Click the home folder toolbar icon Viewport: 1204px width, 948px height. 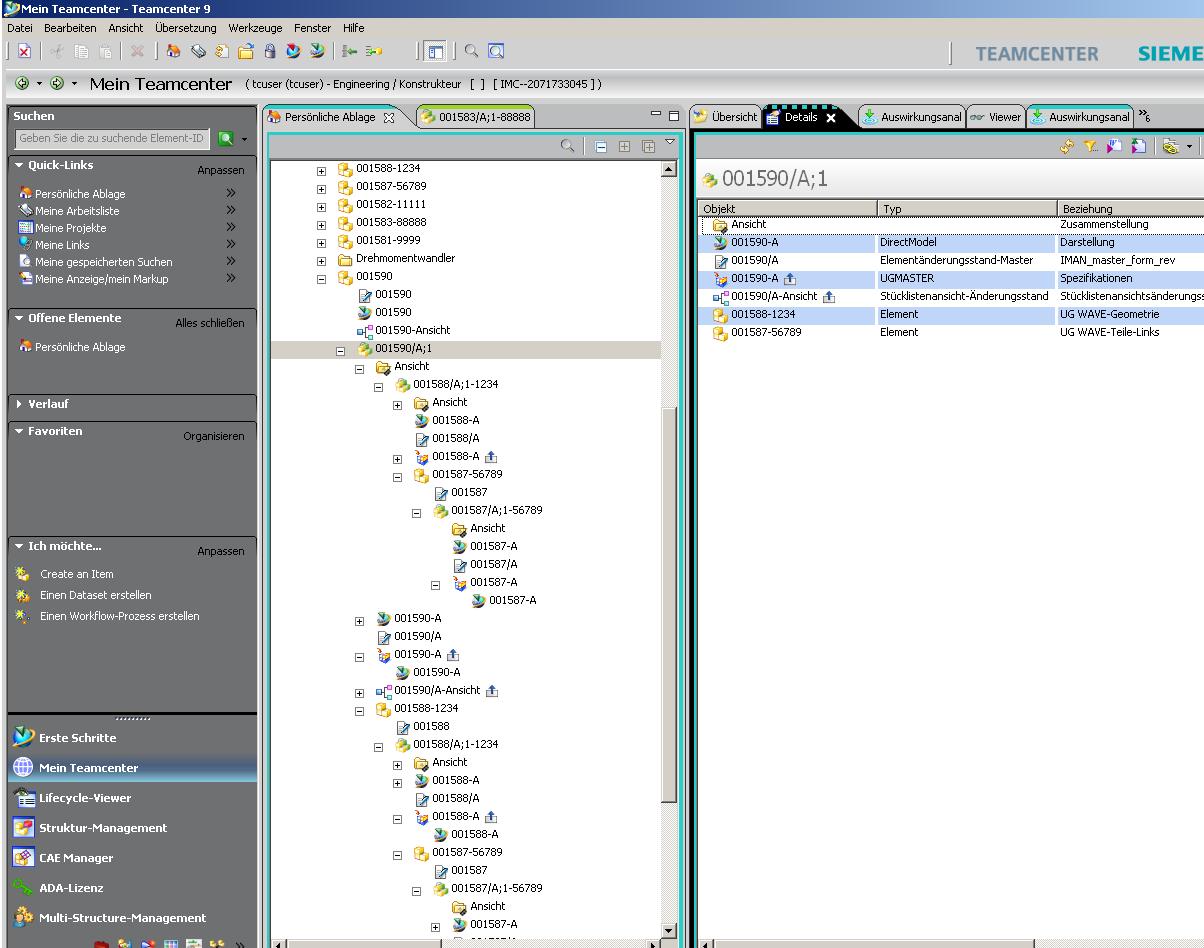pos(174,51)
